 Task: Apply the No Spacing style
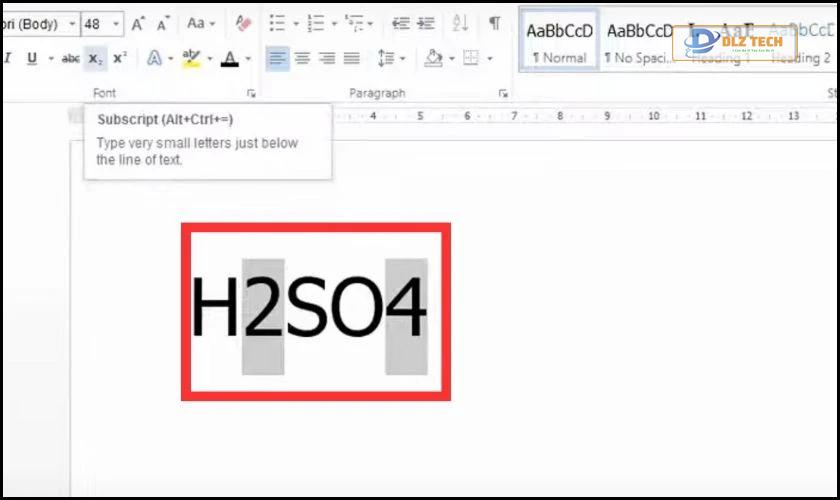tap(638, 42)
